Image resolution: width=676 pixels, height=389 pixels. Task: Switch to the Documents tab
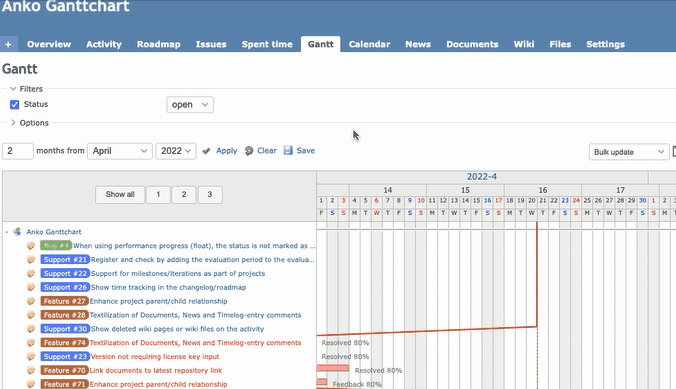tap(472, 44)
